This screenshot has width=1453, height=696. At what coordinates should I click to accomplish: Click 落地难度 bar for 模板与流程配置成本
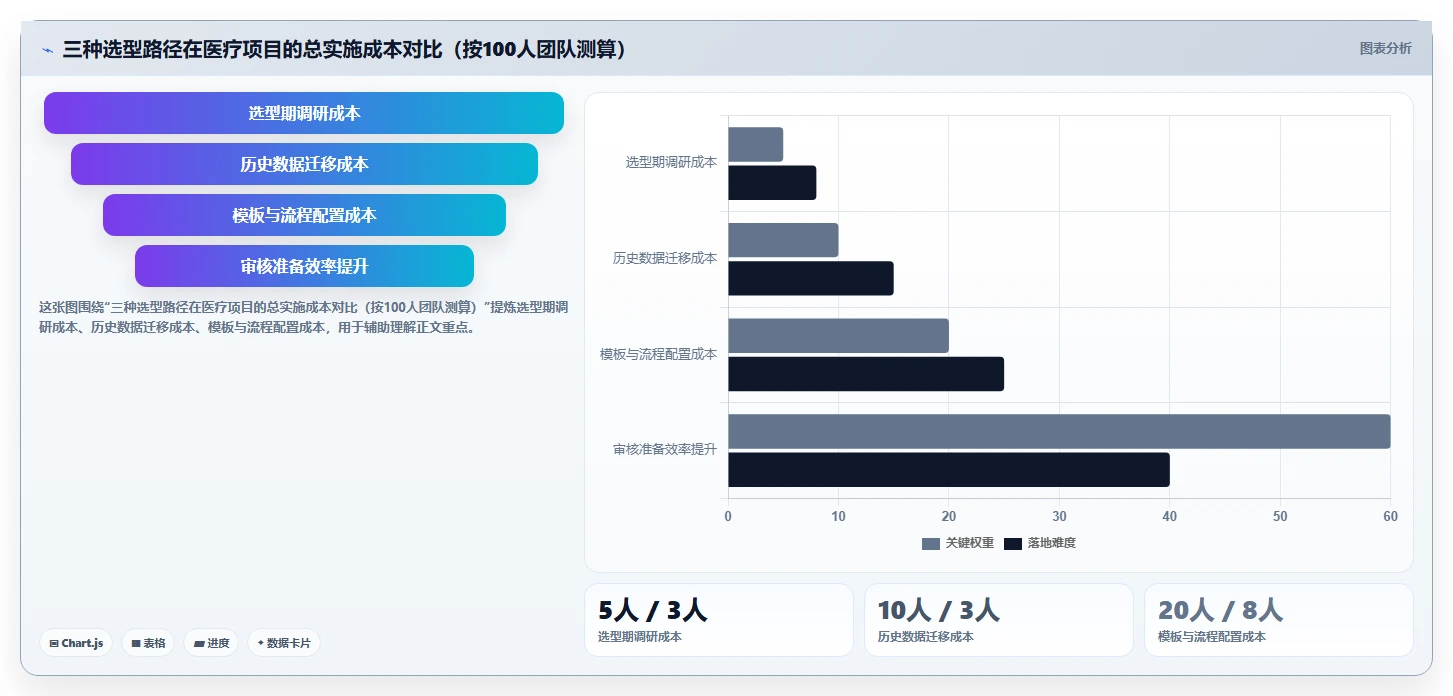[x=866, y=374]
